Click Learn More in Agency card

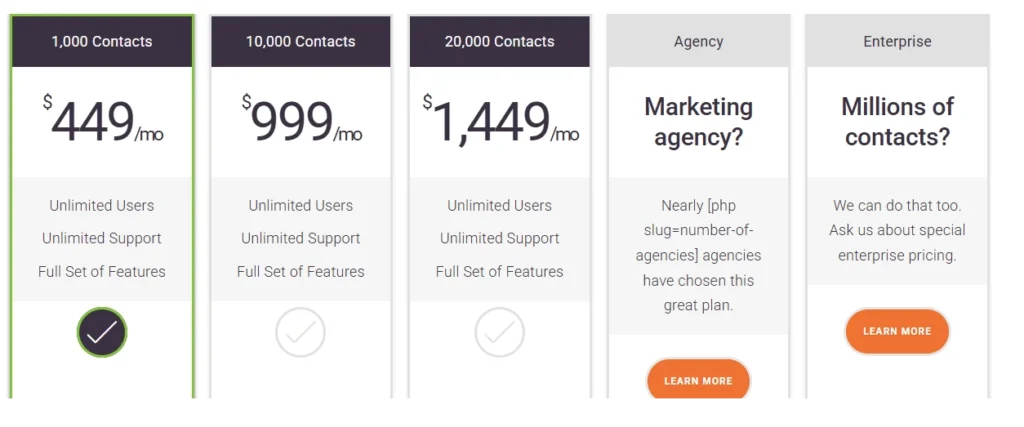coord(698,381)
